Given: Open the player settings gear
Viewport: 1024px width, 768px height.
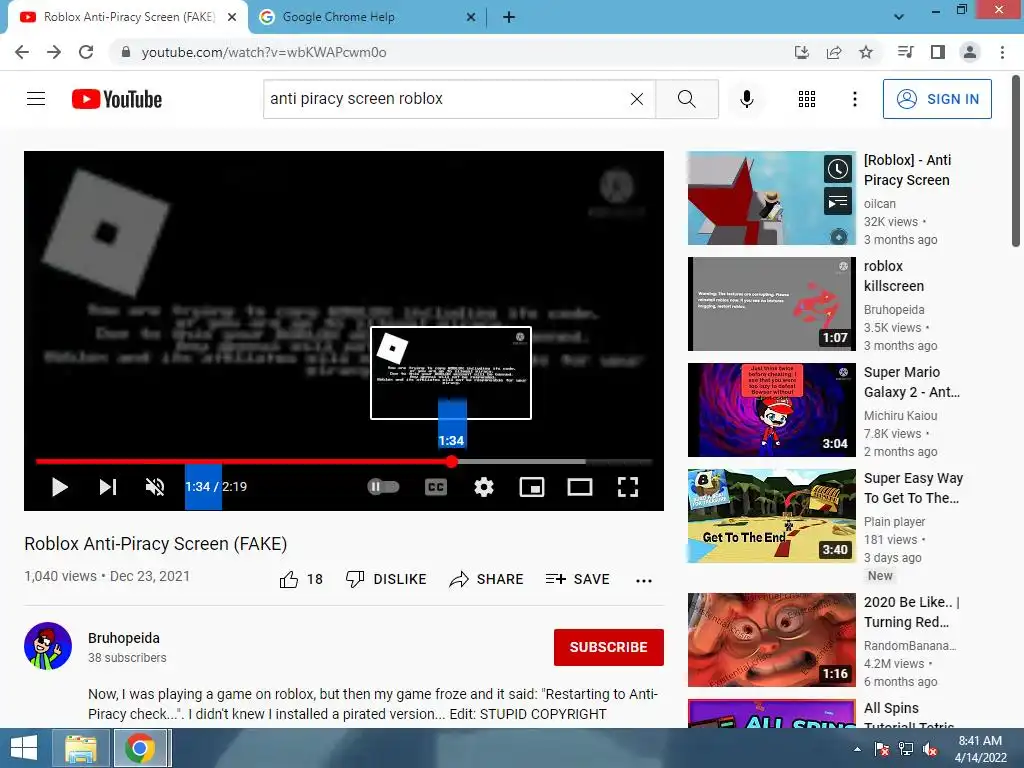Looking at the screenshot, I should click(484, 487).
